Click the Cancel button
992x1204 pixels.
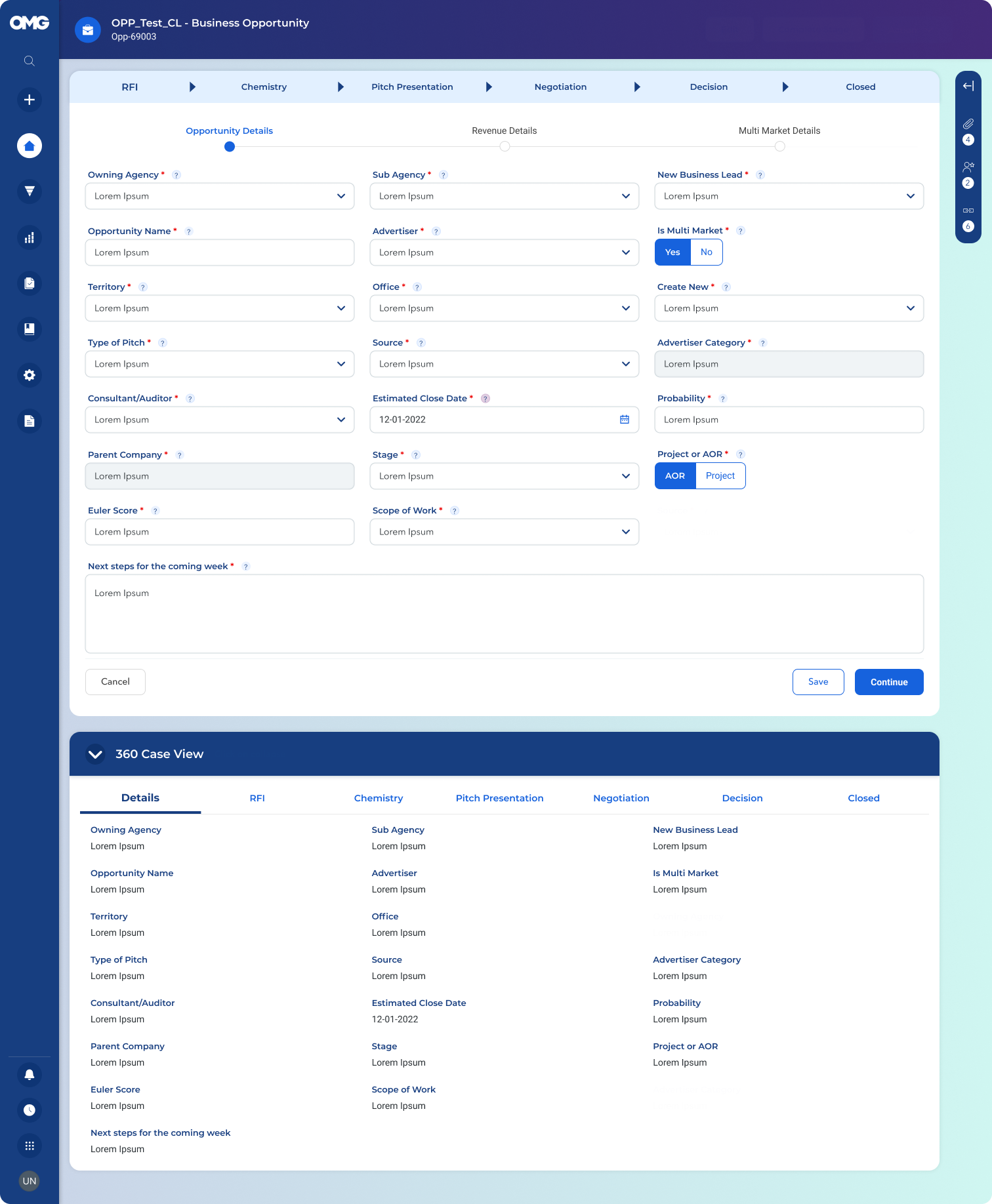pyautogui.click(x=115, y=682)
